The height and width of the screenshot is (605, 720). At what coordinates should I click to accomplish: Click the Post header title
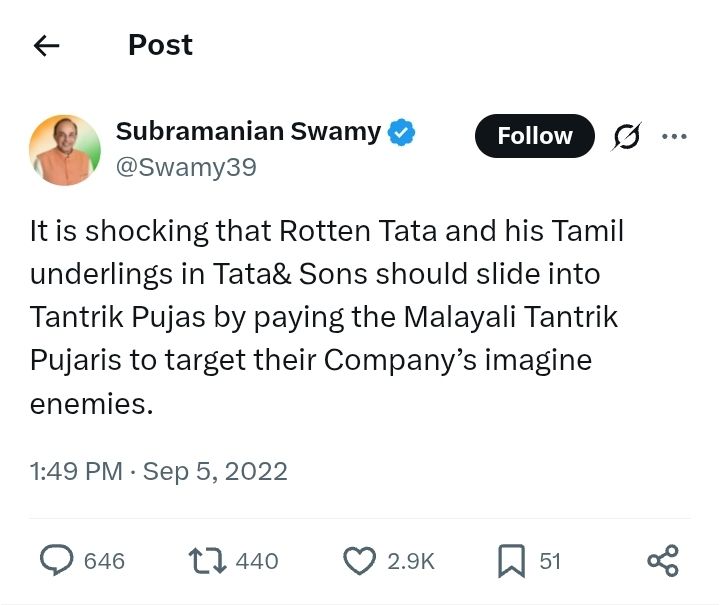click(x=160, y=45)
